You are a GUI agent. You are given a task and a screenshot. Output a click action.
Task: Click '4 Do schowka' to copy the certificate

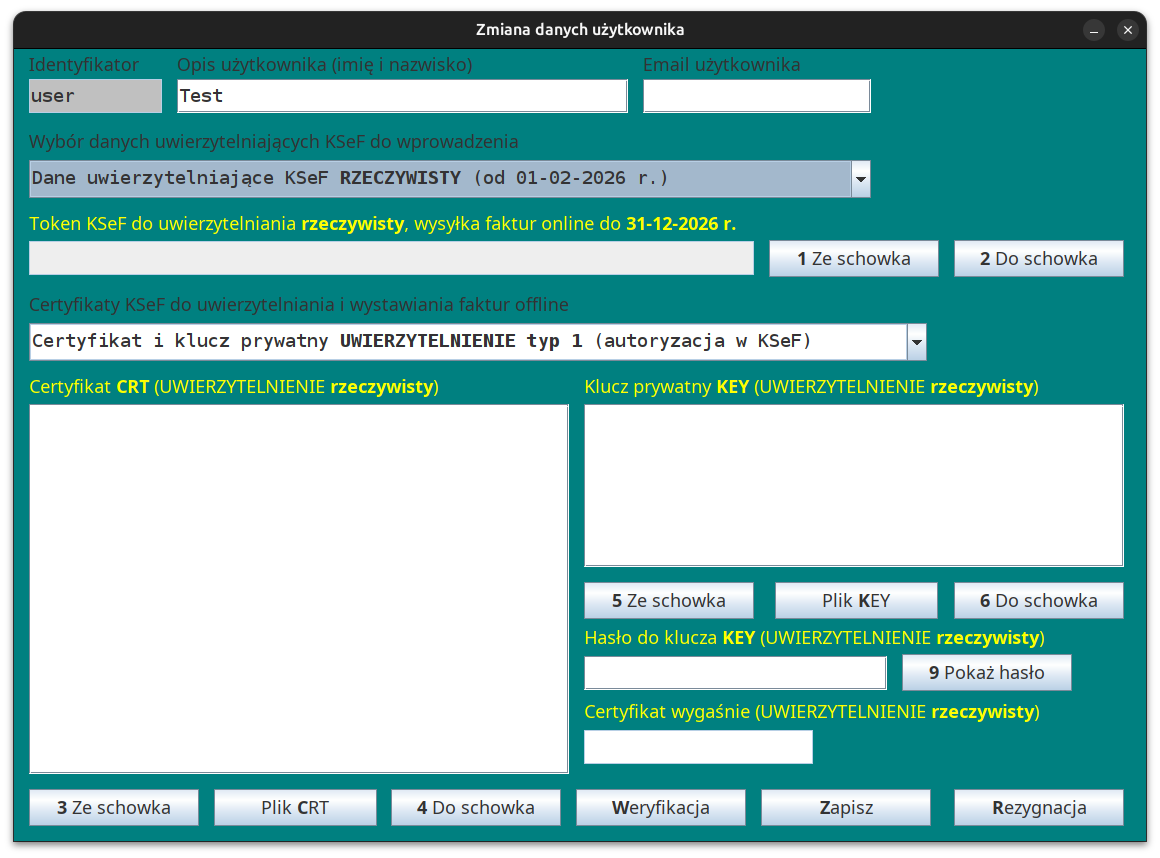(475, 808)
